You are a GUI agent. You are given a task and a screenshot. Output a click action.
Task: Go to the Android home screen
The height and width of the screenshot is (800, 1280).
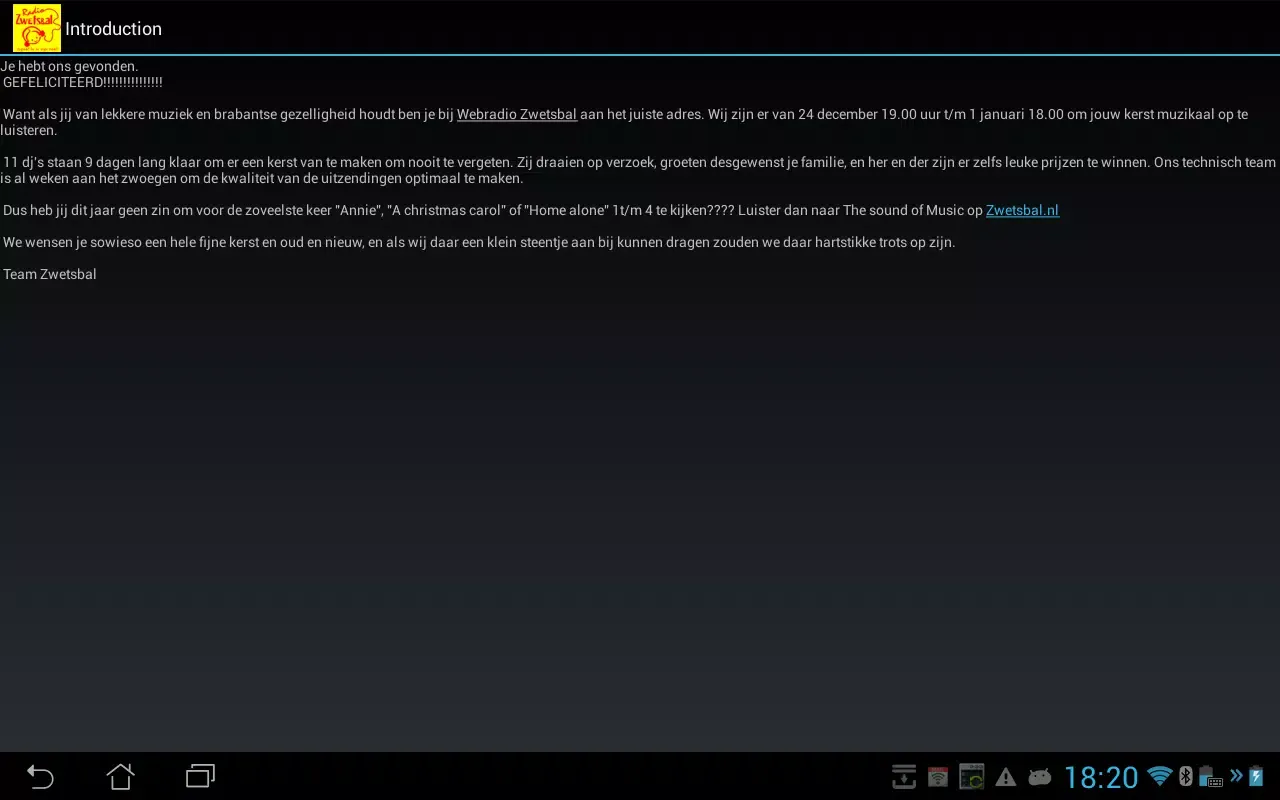pyautogui.click(x=120, y=776)
